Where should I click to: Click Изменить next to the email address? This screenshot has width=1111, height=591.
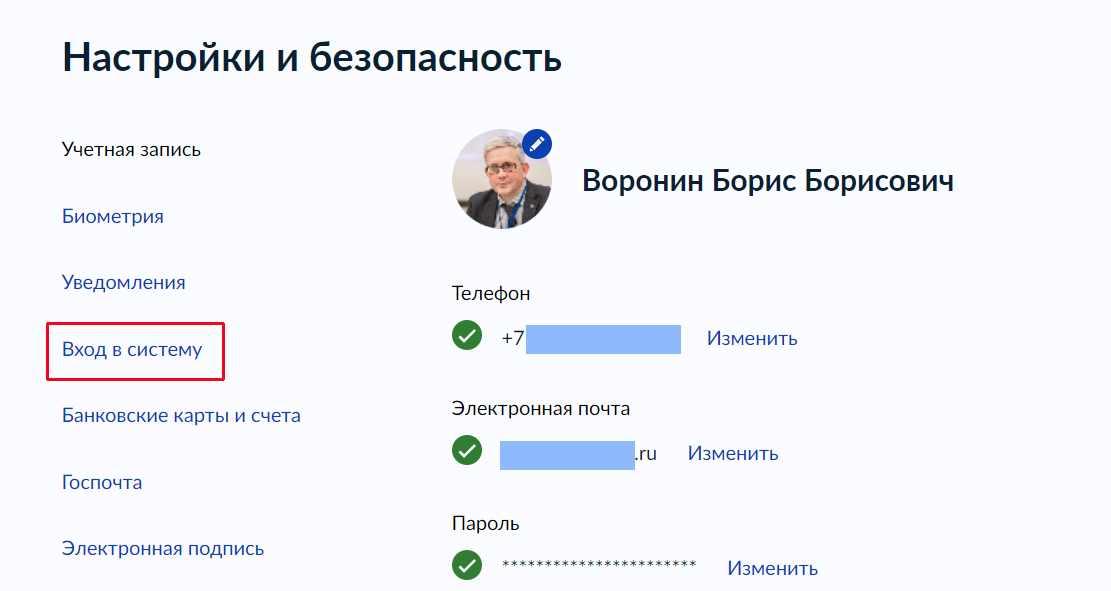tap(733, 453)
